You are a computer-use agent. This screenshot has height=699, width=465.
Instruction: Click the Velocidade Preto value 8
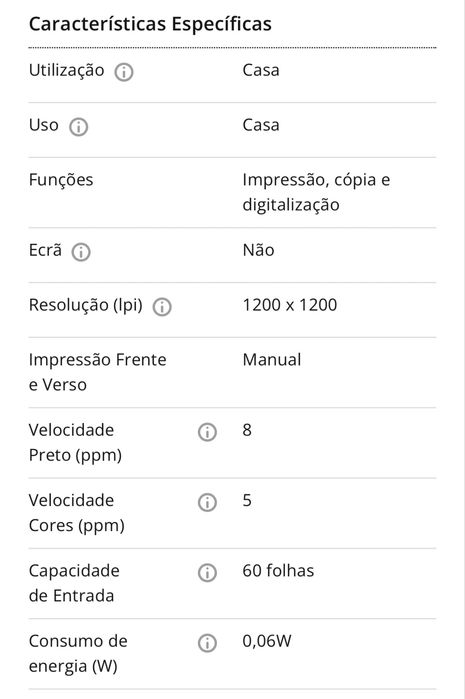click(247, 430)
